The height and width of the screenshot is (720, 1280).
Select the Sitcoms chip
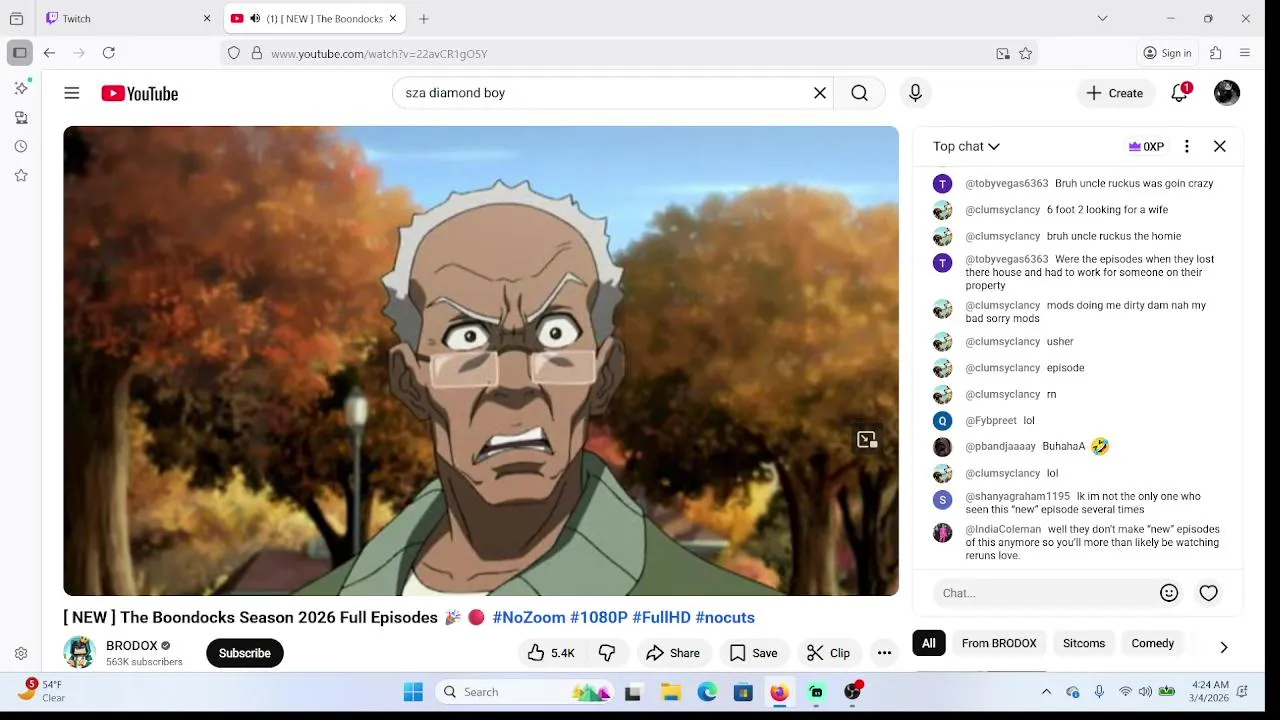pos(1084,643)
